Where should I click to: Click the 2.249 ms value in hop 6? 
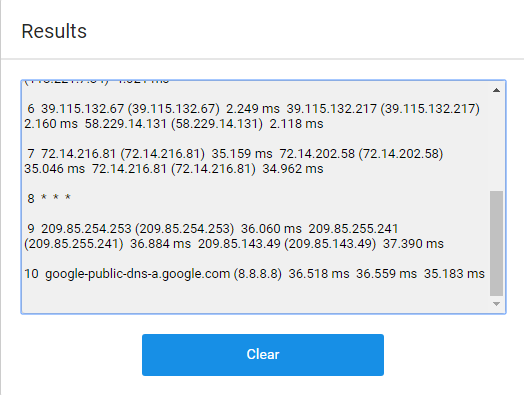(253, 109)
